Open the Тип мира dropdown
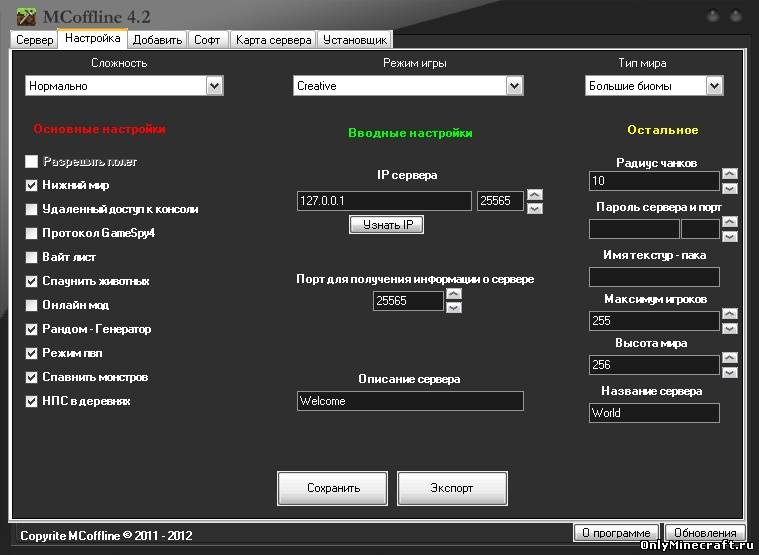759x555 pixels. point(714,87)
